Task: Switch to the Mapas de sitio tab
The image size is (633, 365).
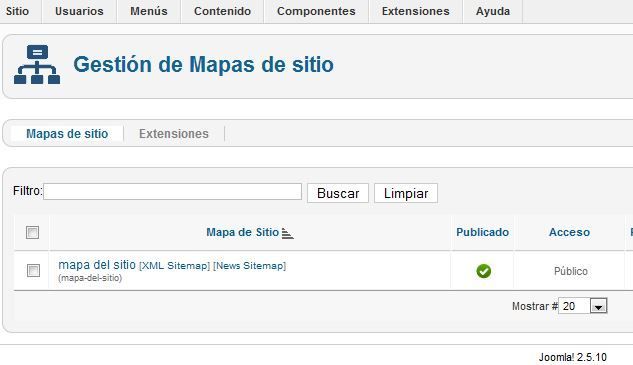Action: coord(67,134)
